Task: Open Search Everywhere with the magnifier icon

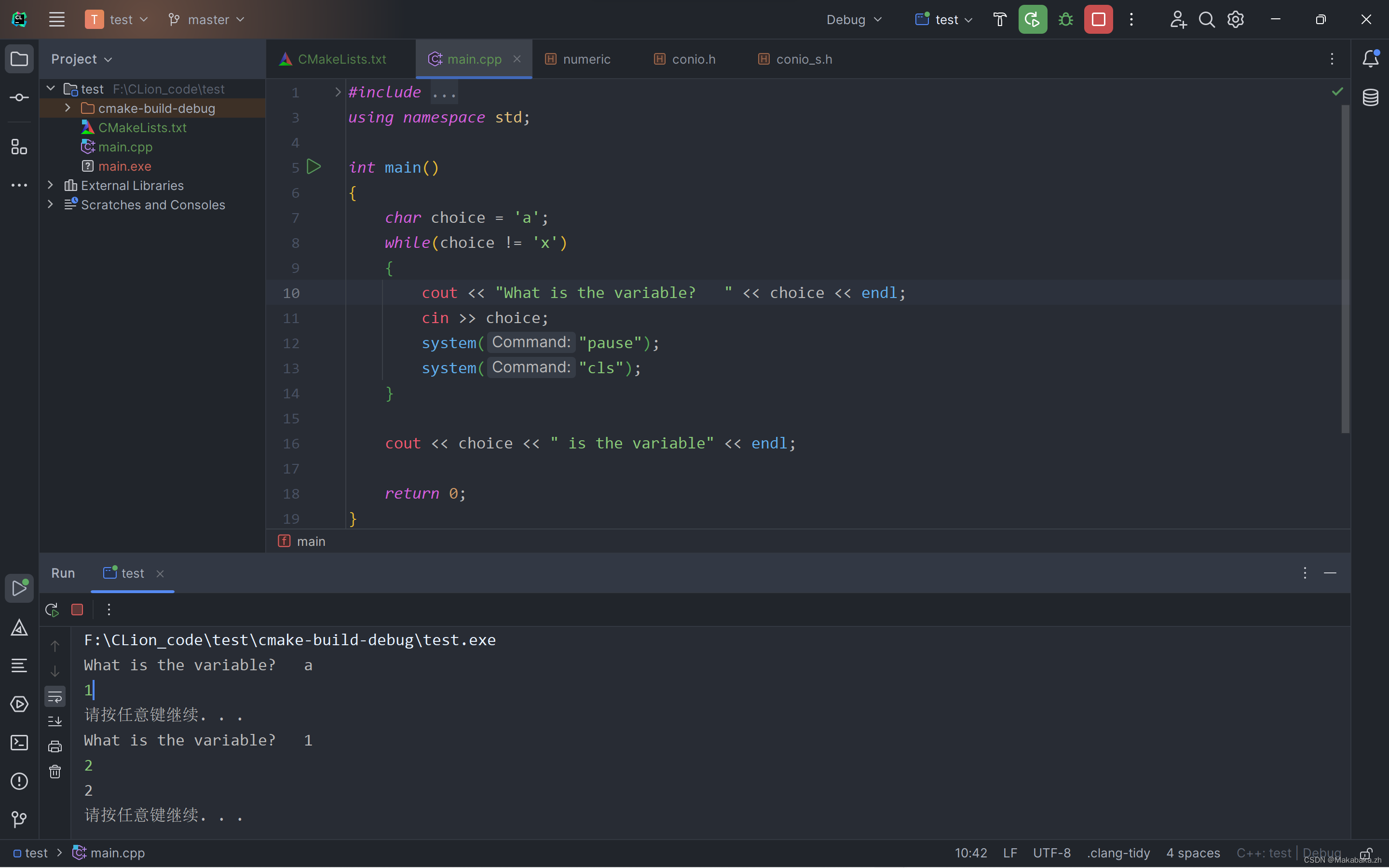Action: (1207, 19)
